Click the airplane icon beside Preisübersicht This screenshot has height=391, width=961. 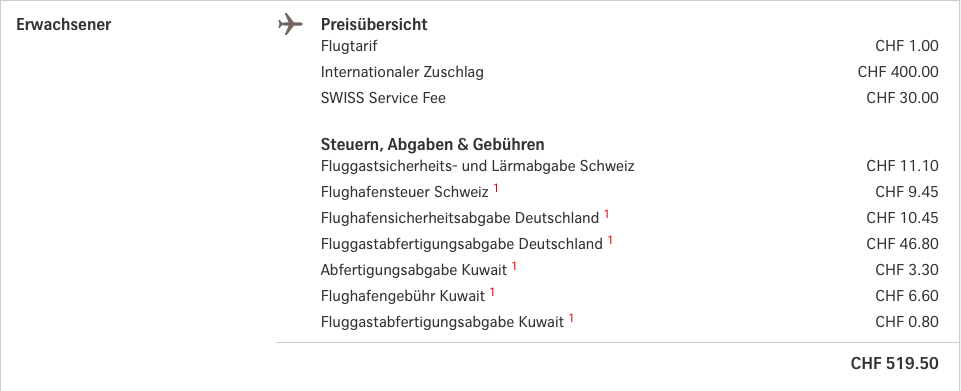tap(291, 25)
